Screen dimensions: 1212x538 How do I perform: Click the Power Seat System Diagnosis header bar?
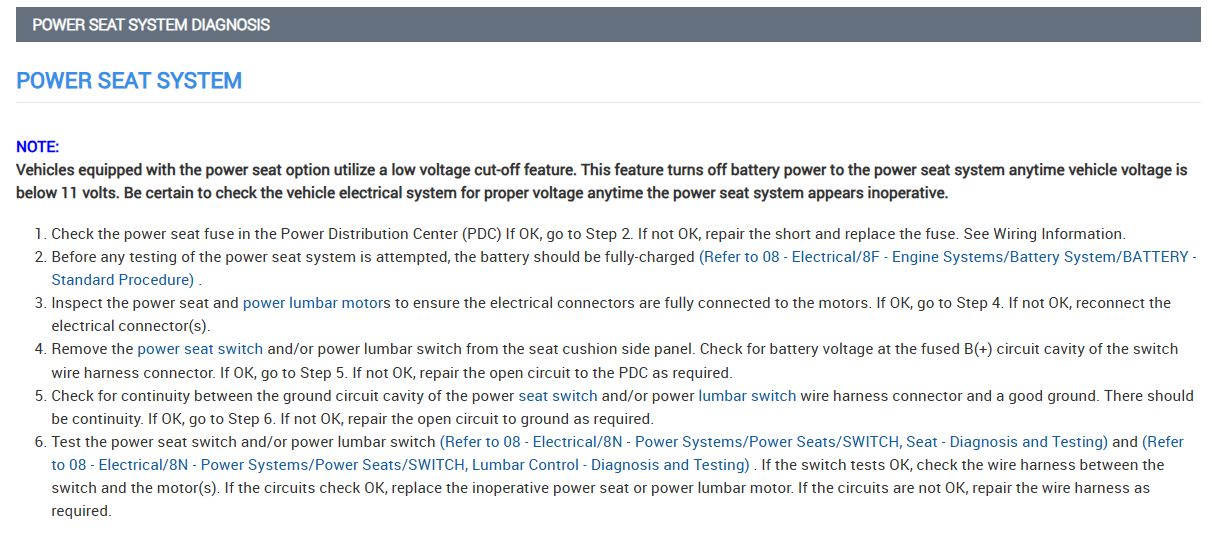[606, 25]
